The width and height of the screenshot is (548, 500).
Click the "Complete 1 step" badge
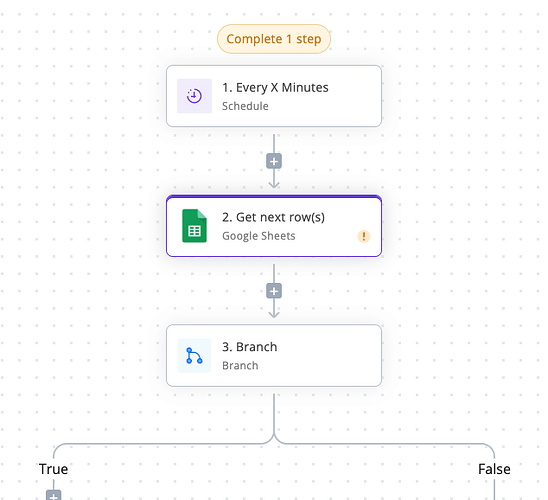[274, 39]
